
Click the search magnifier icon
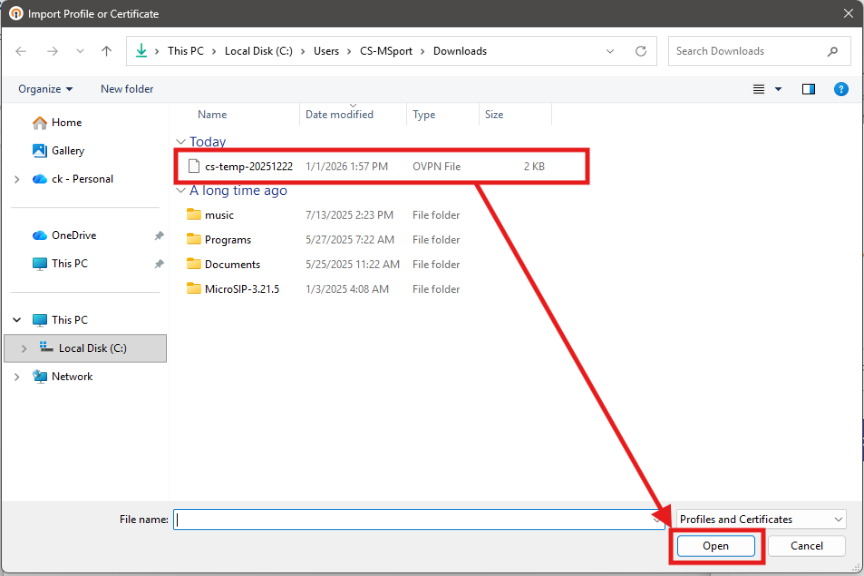[x=832, y=51]
